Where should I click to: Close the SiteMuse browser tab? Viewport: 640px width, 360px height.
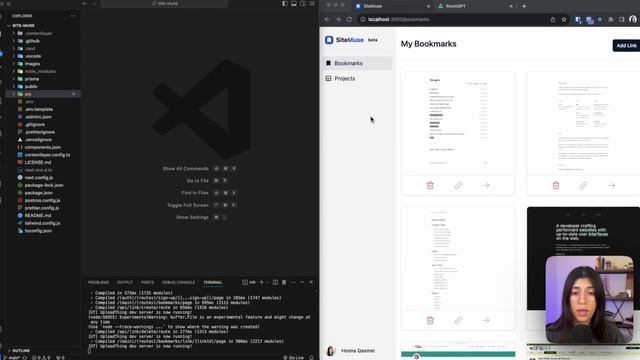point(428,6)
